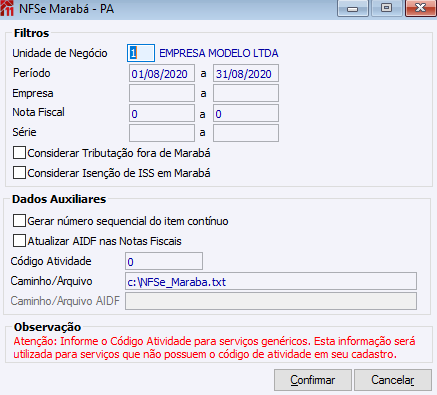Click the Série ending field
Image resolution: width=437 pixels, height=395 pixels.
[x=246, y=133]
